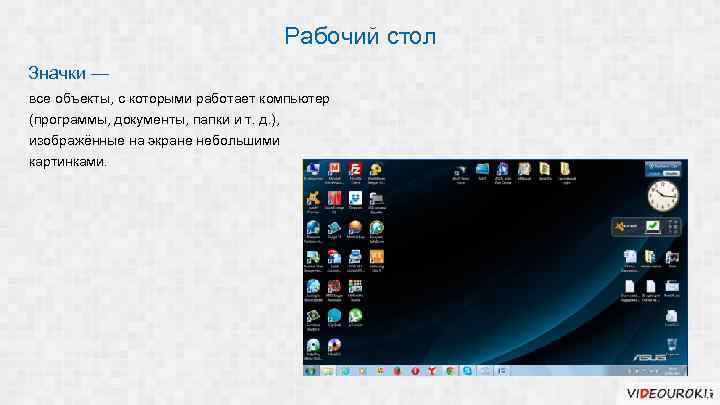Open the Recycle Bin on the desktop
The image size is (720, 405).
coord(671,347)
